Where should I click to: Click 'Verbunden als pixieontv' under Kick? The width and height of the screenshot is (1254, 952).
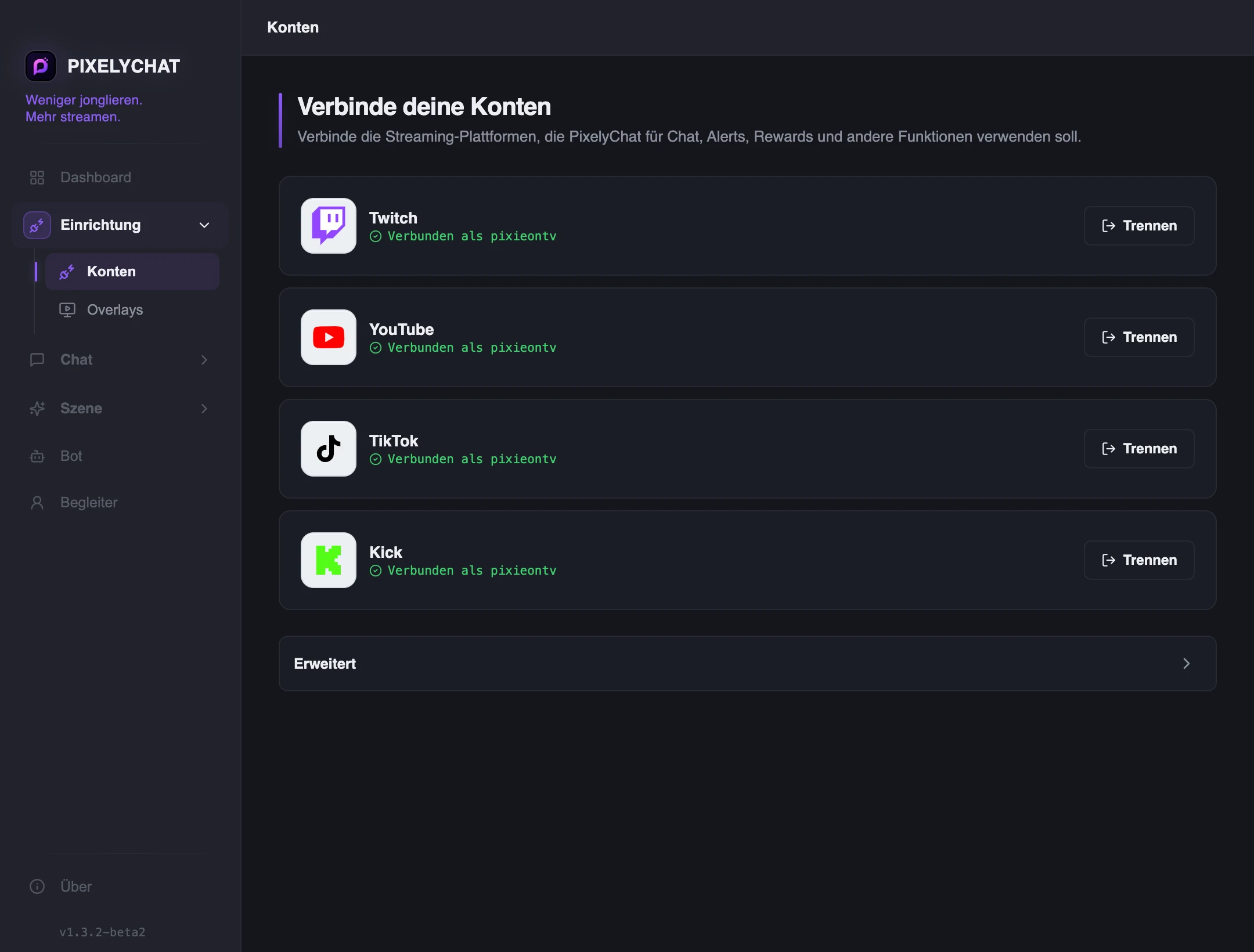(x=472, y=571)
